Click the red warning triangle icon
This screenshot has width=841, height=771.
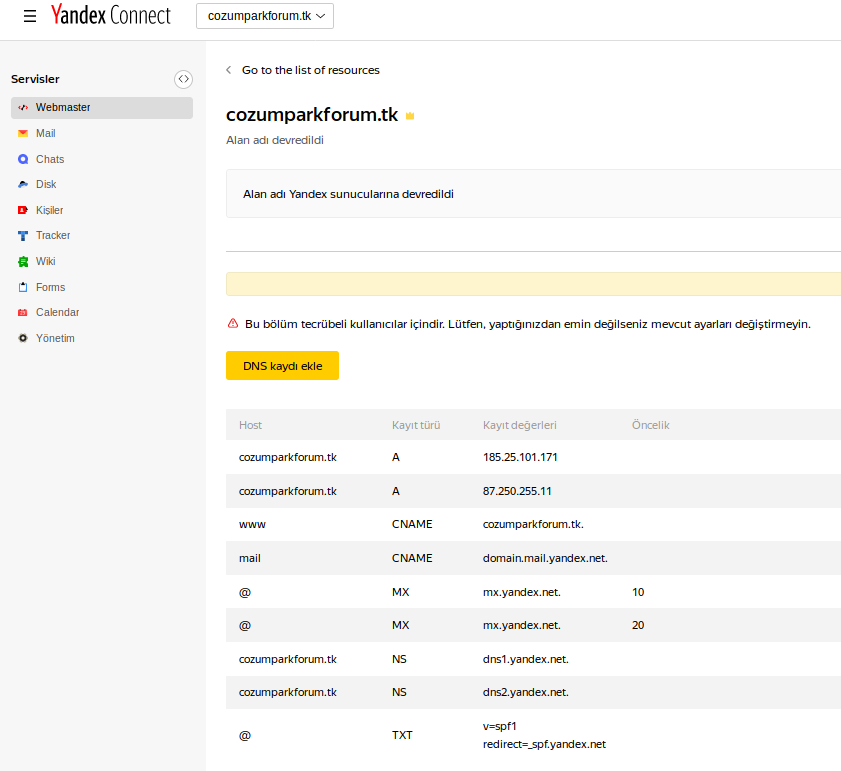point(233,324)
